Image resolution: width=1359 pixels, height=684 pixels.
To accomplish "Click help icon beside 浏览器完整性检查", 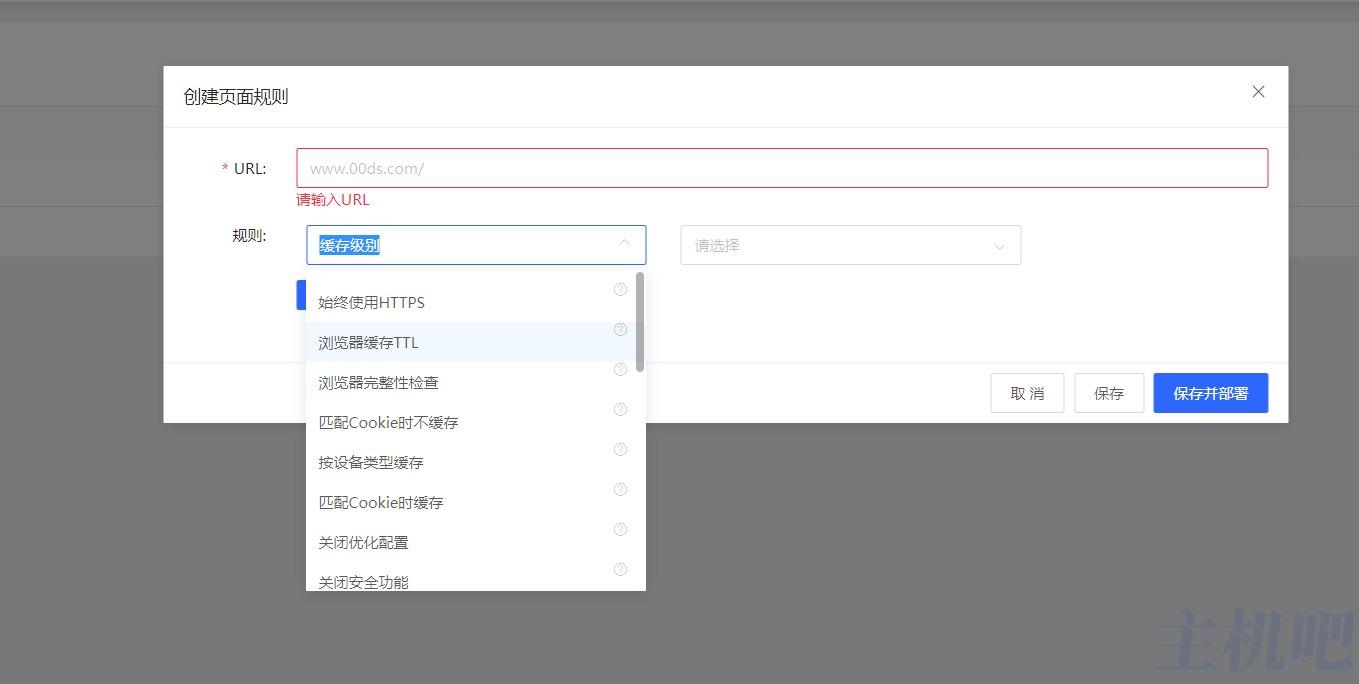I will point(620,369).
